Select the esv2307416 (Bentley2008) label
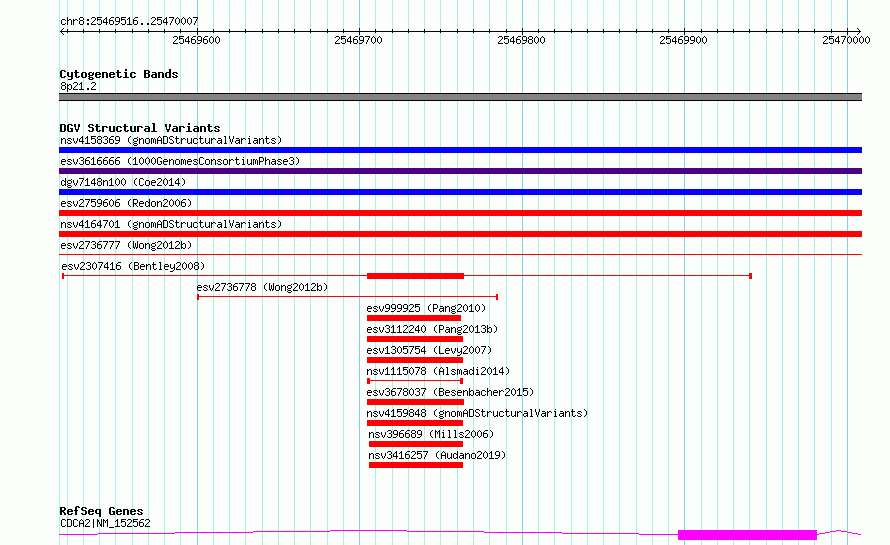890x545 pixels. point(133,266)
